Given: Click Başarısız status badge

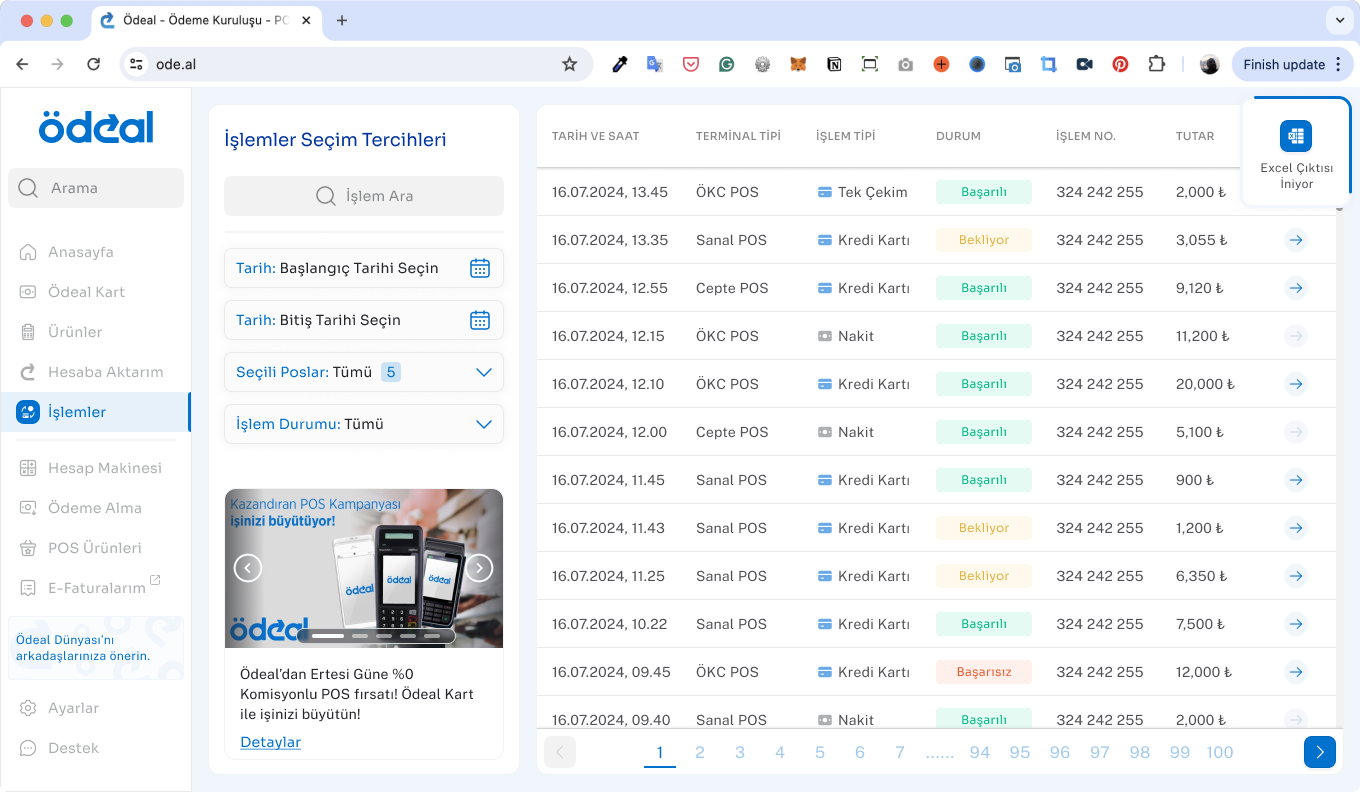Looking at the screenshot, I should tap(984, 672).
